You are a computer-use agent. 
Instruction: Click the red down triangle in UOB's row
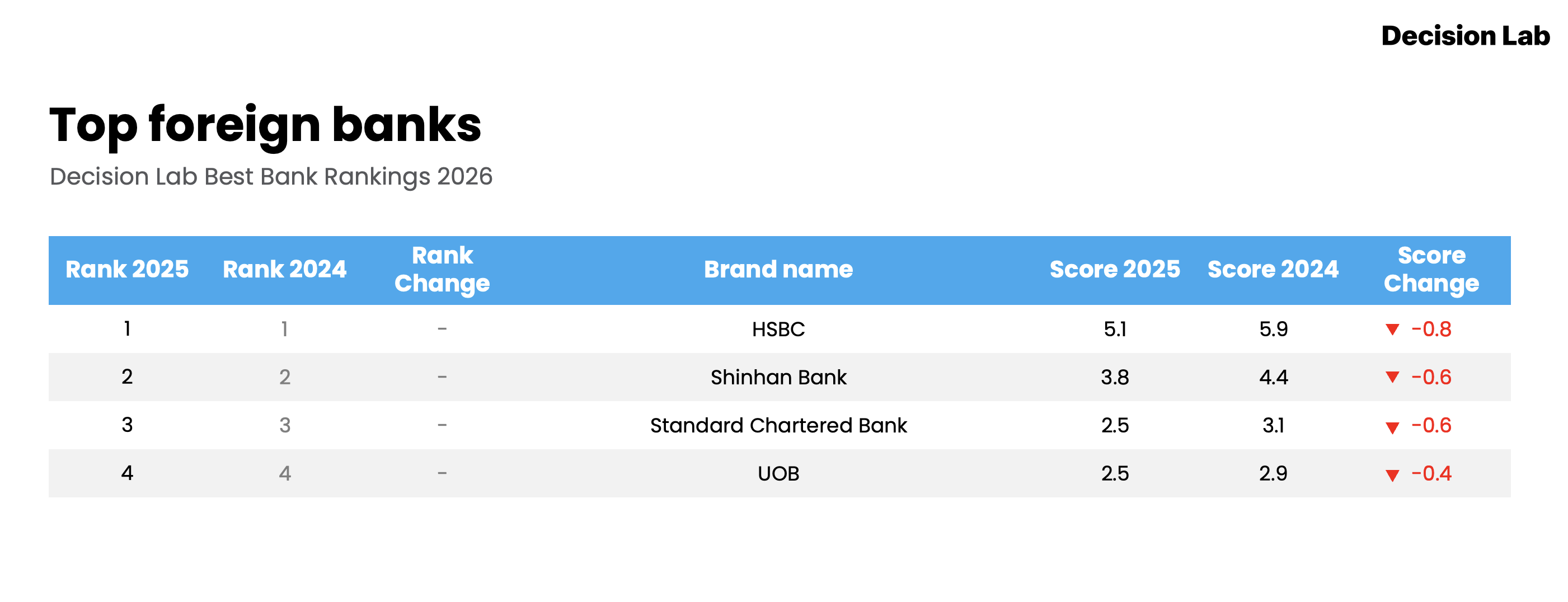[1392, 475]
